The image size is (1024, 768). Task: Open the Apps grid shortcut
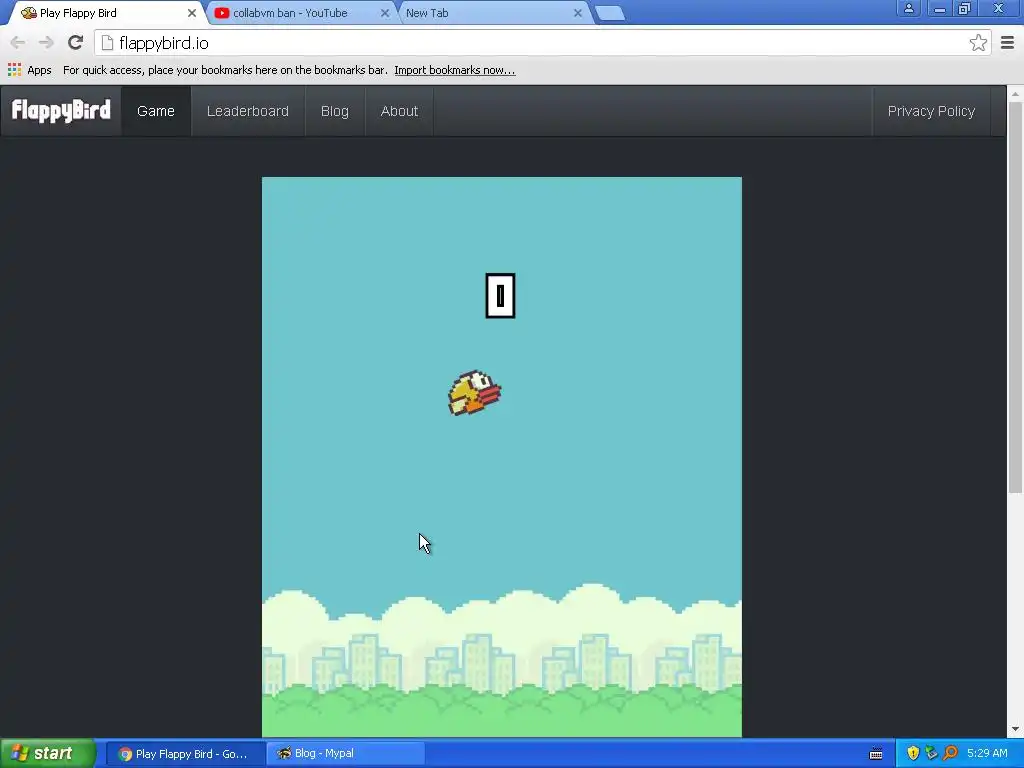(29, 70)
